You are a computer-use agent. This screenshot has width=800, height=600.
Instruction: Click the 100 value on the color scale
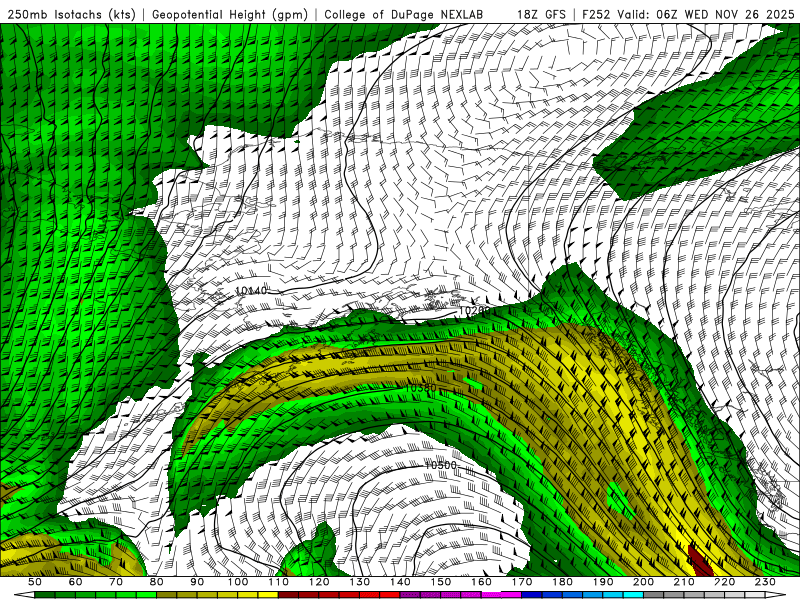pos(238,582)
